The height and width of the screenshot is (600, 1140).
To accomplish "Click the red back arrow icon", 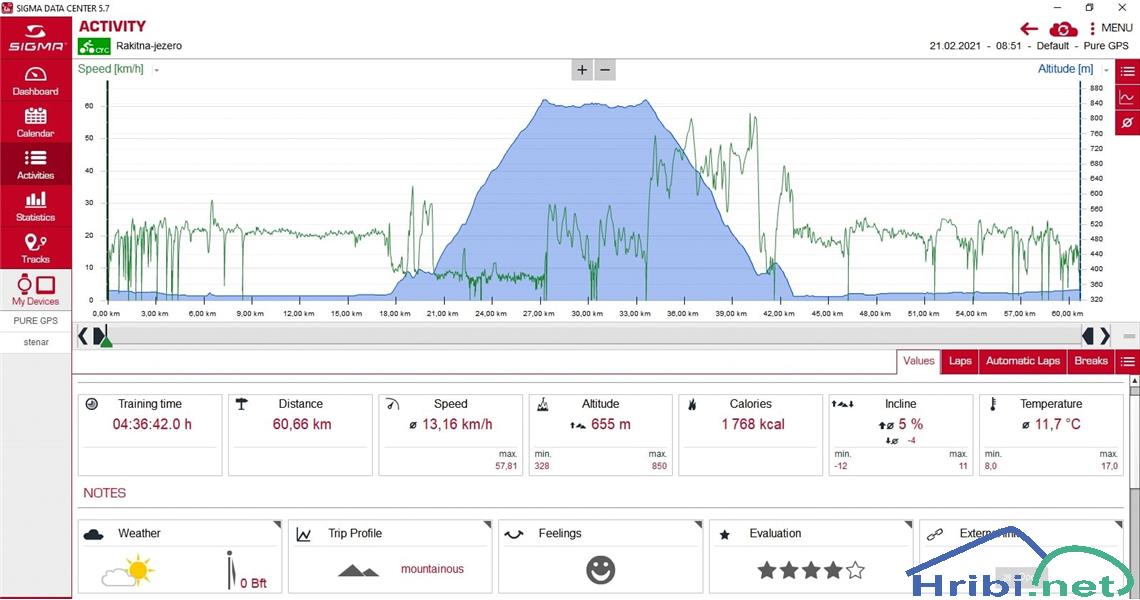I will coord(1029,29).
